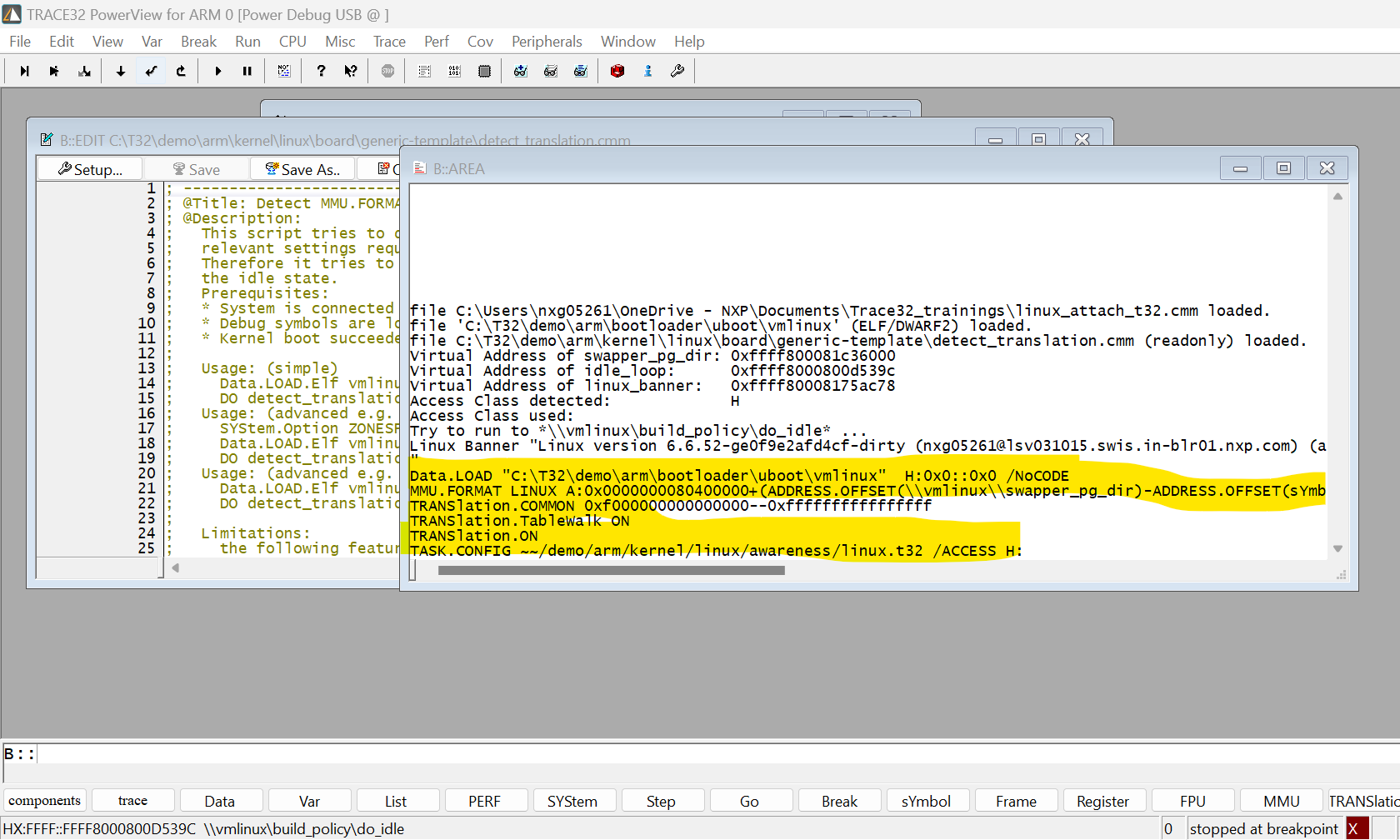Open the Register window chip icon

pyautogui.click(x=484, y=71)
